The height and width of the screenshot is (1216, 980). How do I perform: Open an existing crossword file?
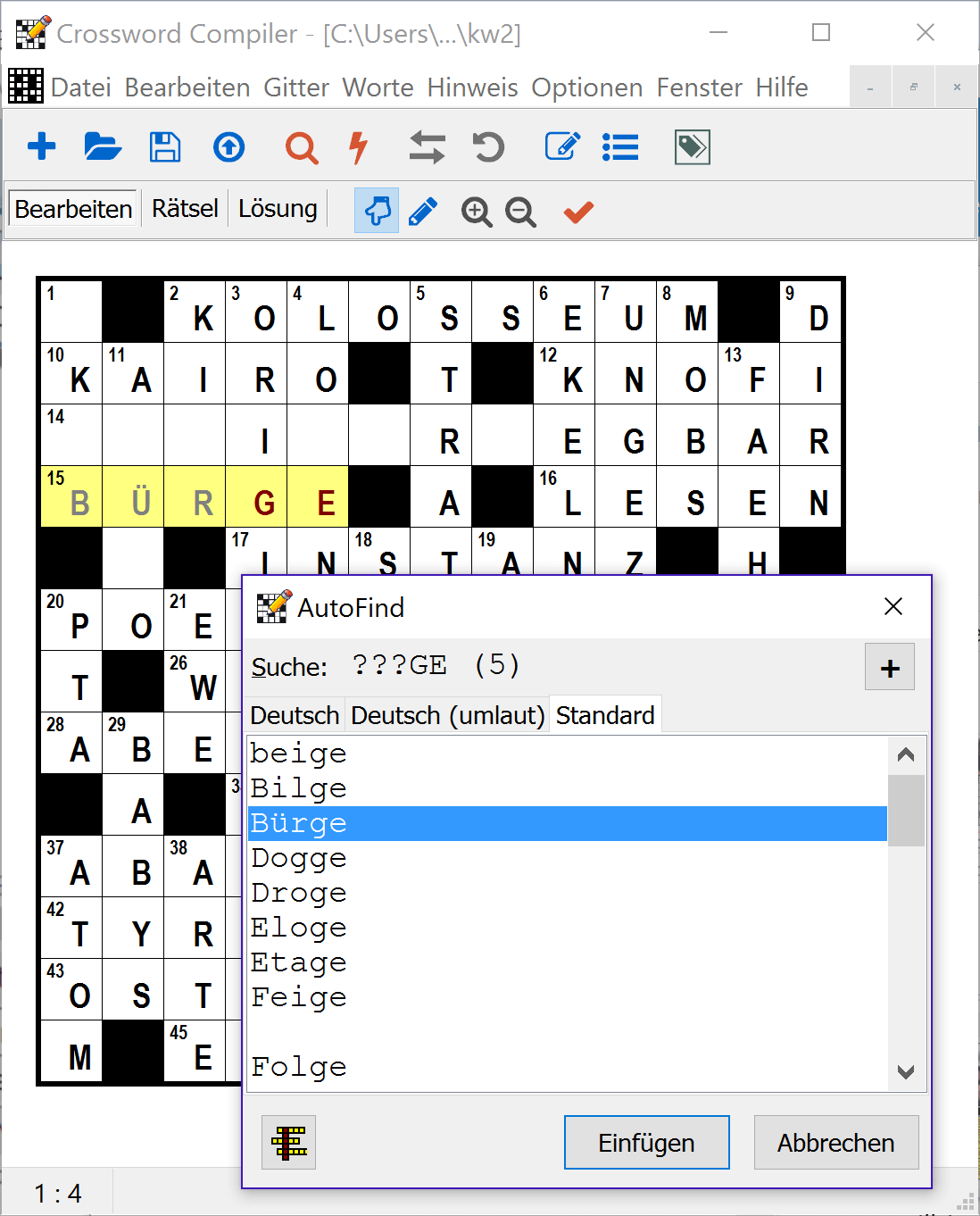(x=103, y=146)
